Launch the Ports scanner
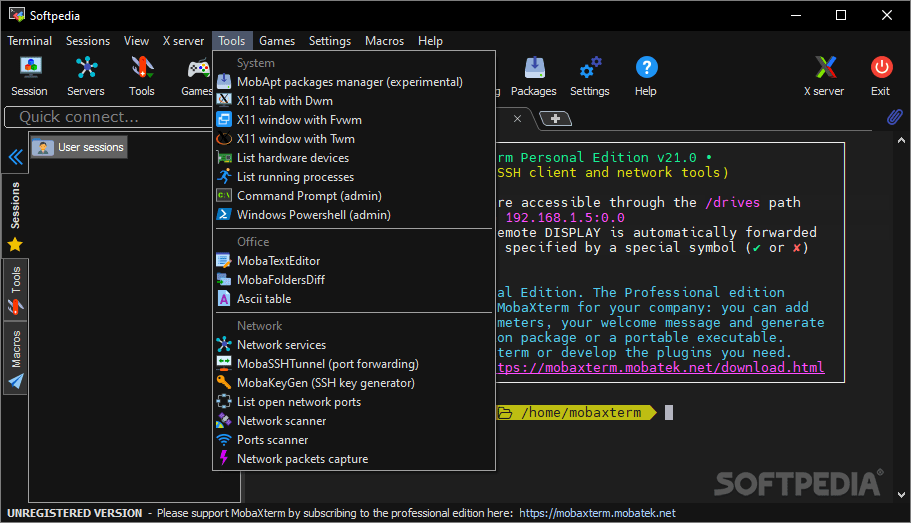Screen dimensions: 911x523 [354, 440]
